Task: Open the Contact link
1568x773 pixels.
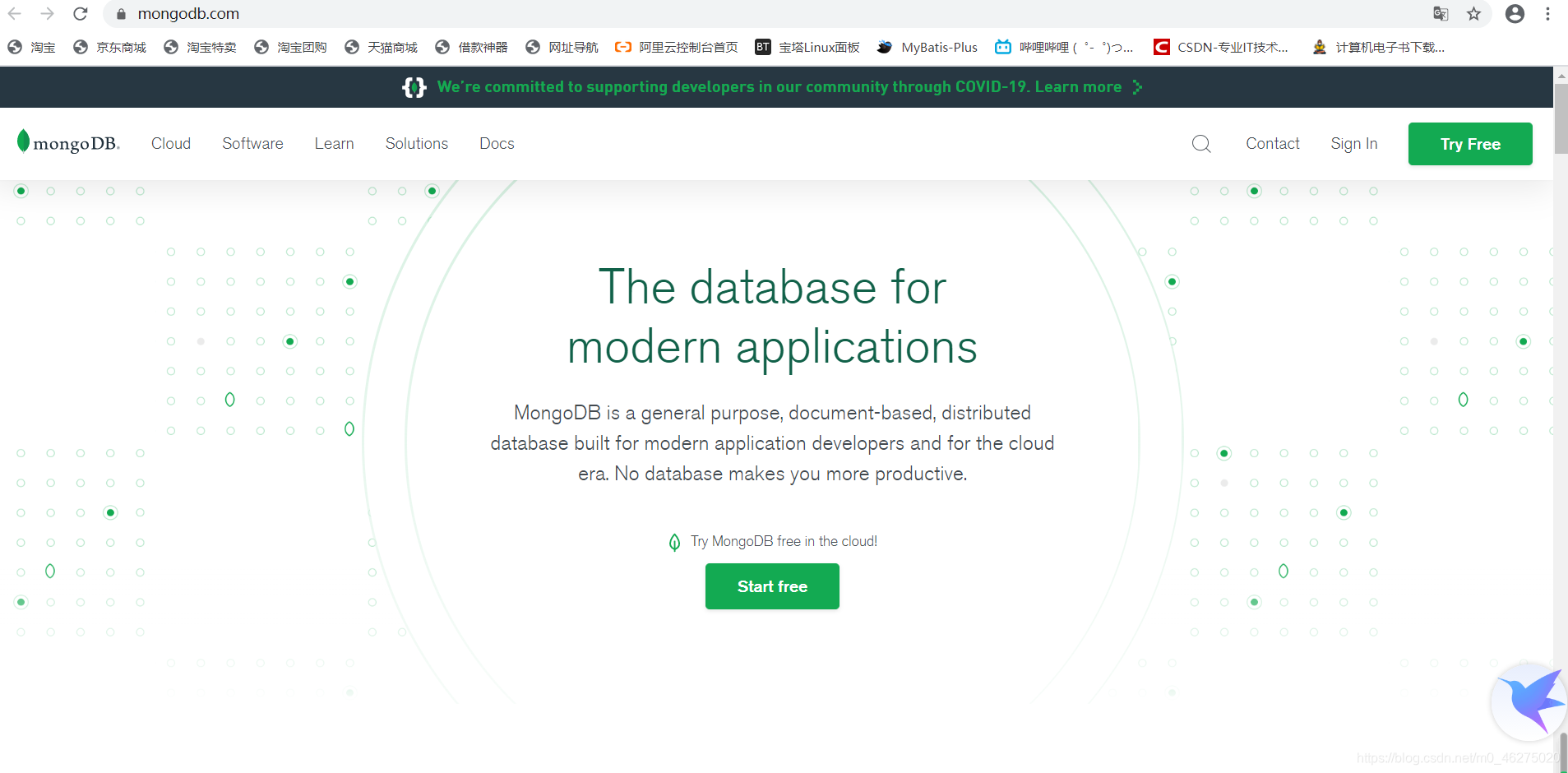Action: coord(1273,144)
